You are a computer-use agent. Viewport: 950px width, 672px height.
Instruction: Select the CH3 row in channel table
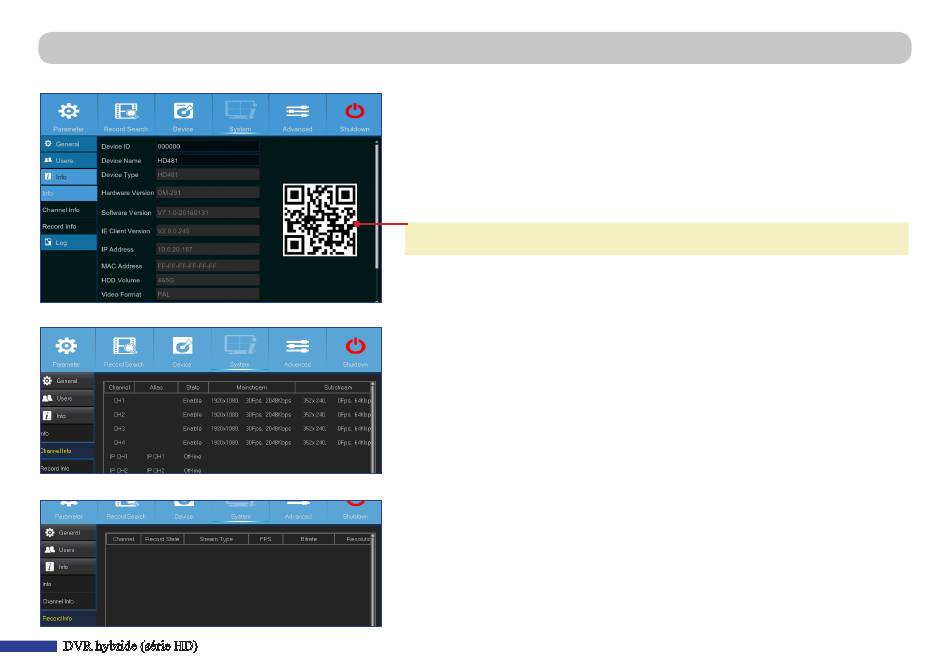[x=238, y=428]
